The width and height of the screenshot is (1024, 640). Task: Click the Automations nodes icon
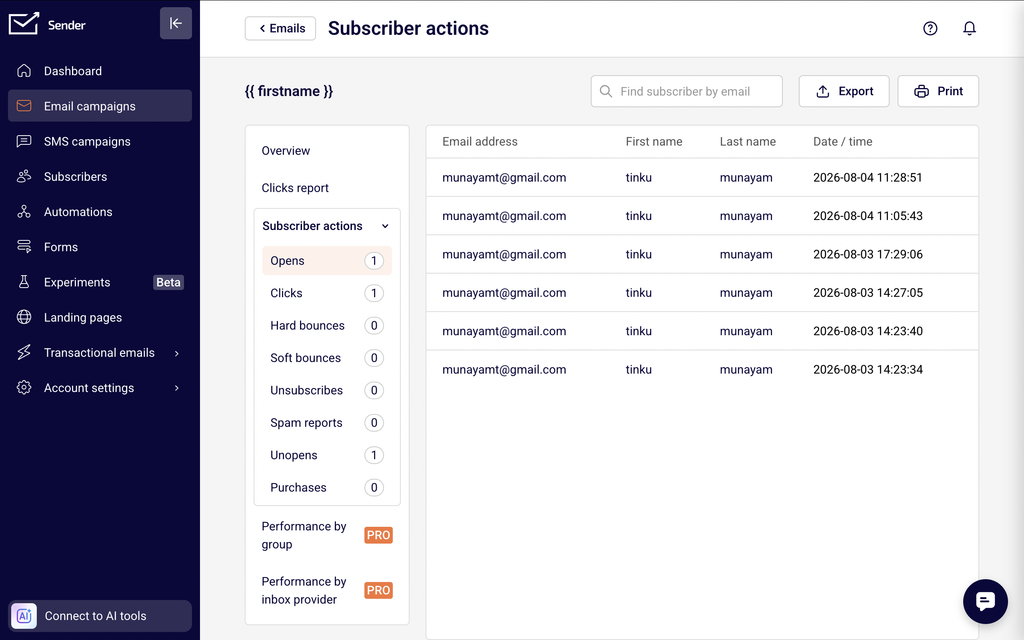24,212
